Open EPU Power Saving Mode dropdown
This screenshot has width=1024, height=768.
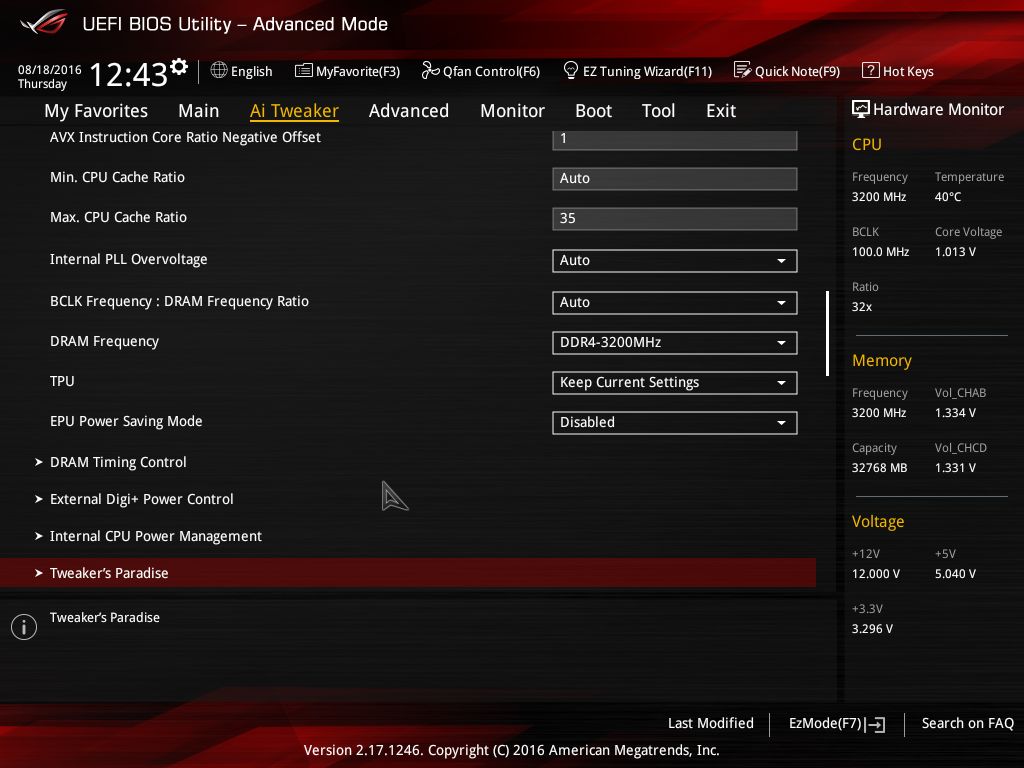pos(675,423)
